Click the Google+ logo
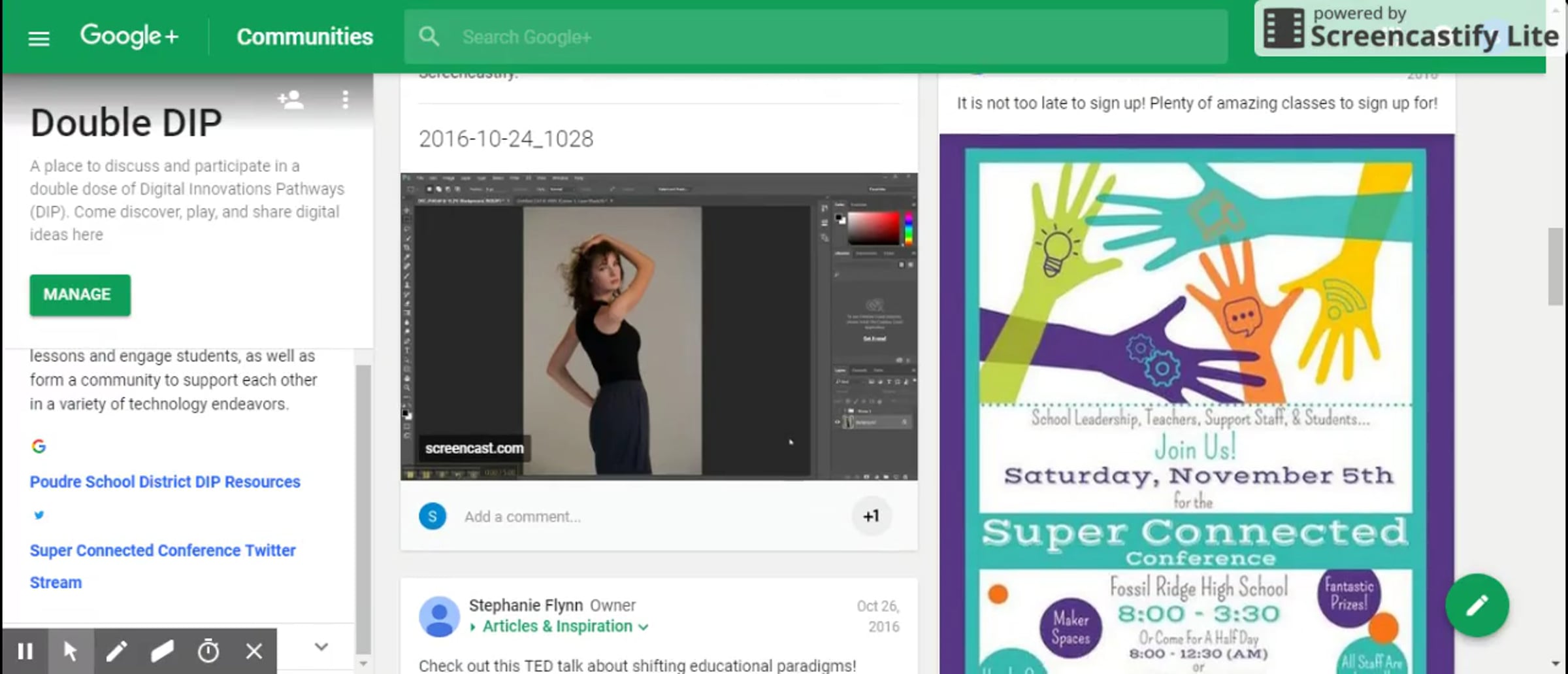Image resolution: width=1568 pixels, height=674 pixels. point(129,36)
